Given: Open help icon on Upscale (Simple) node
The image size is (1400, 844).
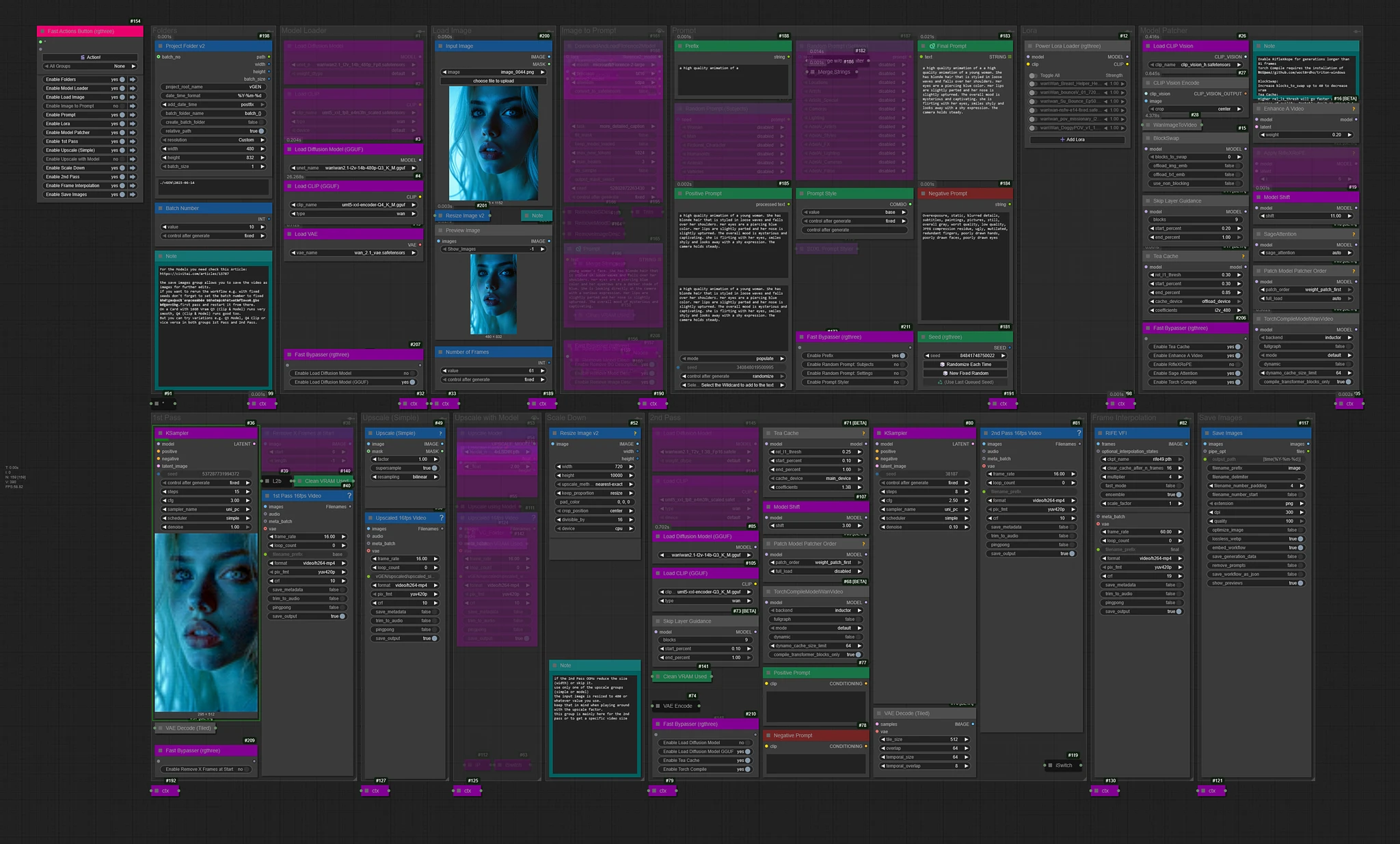Looking at the screenshot, I should point(440,433).
